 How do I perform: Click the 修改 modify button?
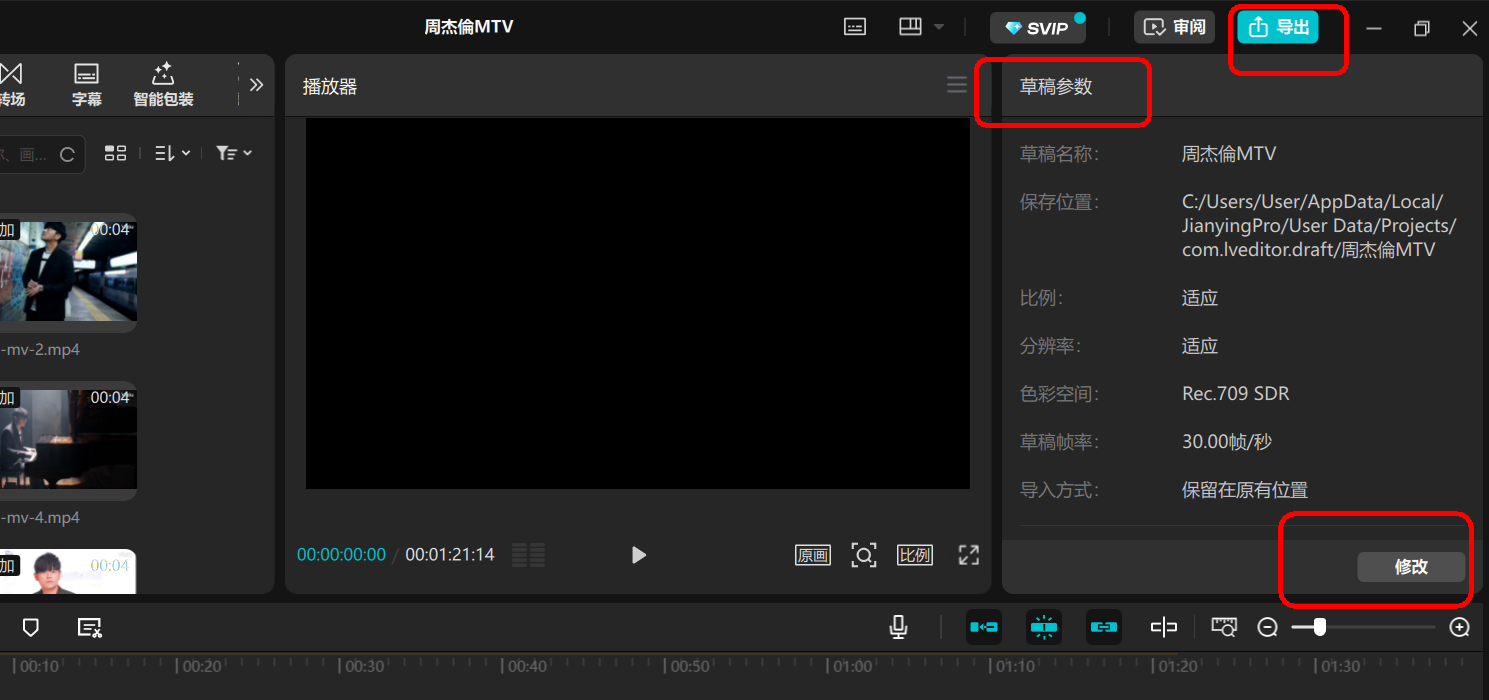click(1411, 567)
